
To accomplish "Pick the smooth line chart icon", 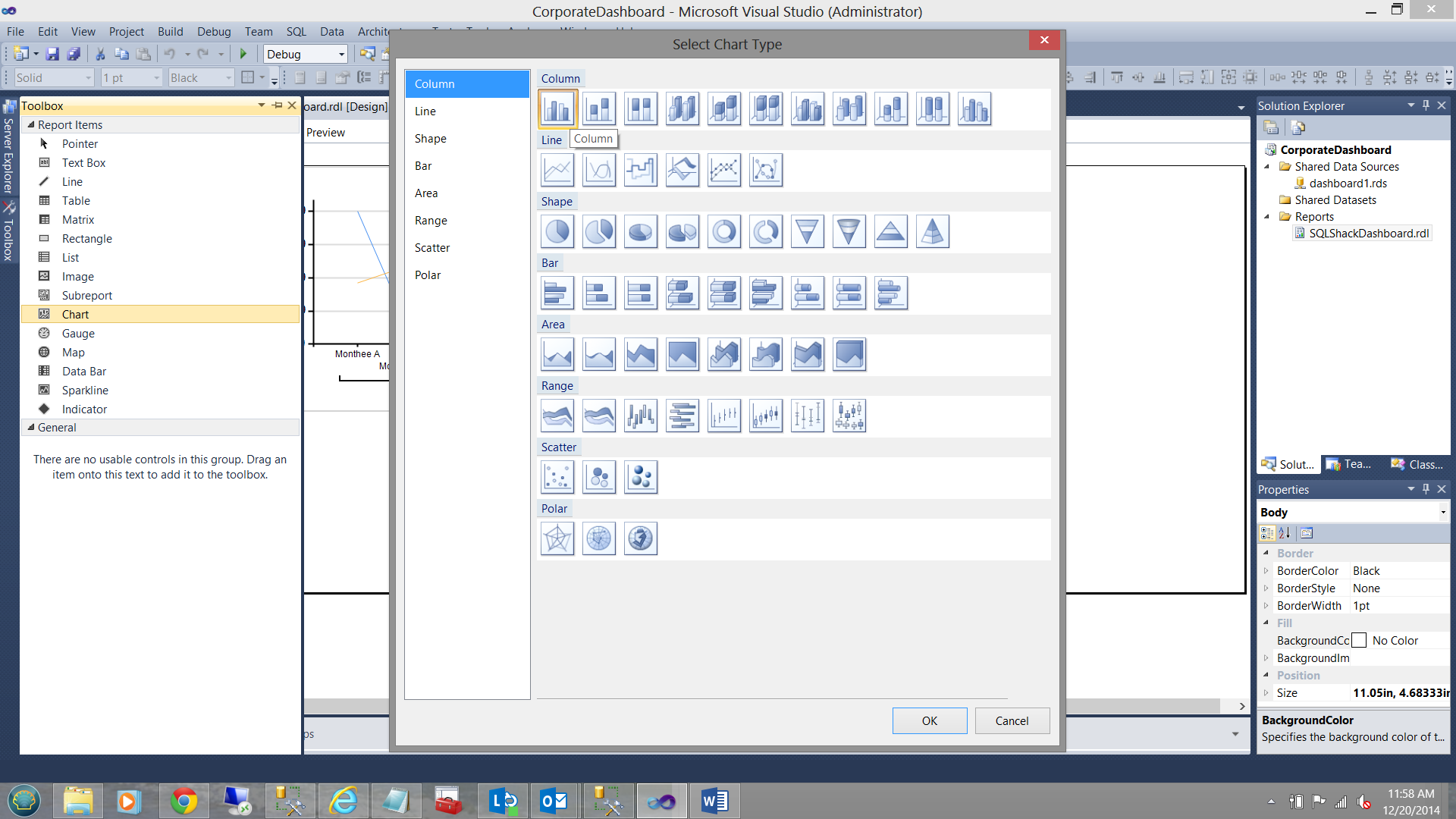I will [x=599, y=170].
